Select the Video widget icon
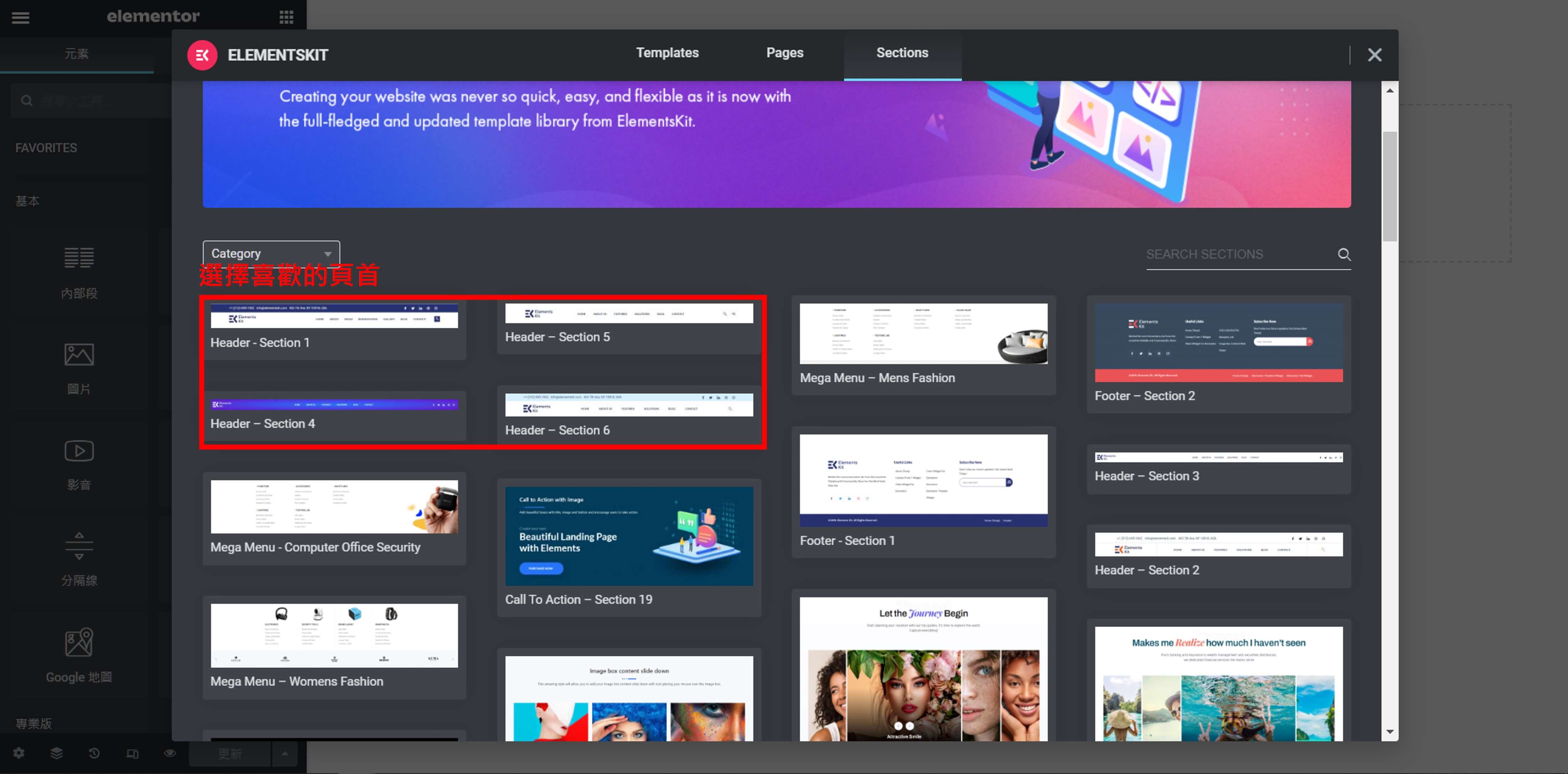 pyautogui.click(x=79, y=451)
